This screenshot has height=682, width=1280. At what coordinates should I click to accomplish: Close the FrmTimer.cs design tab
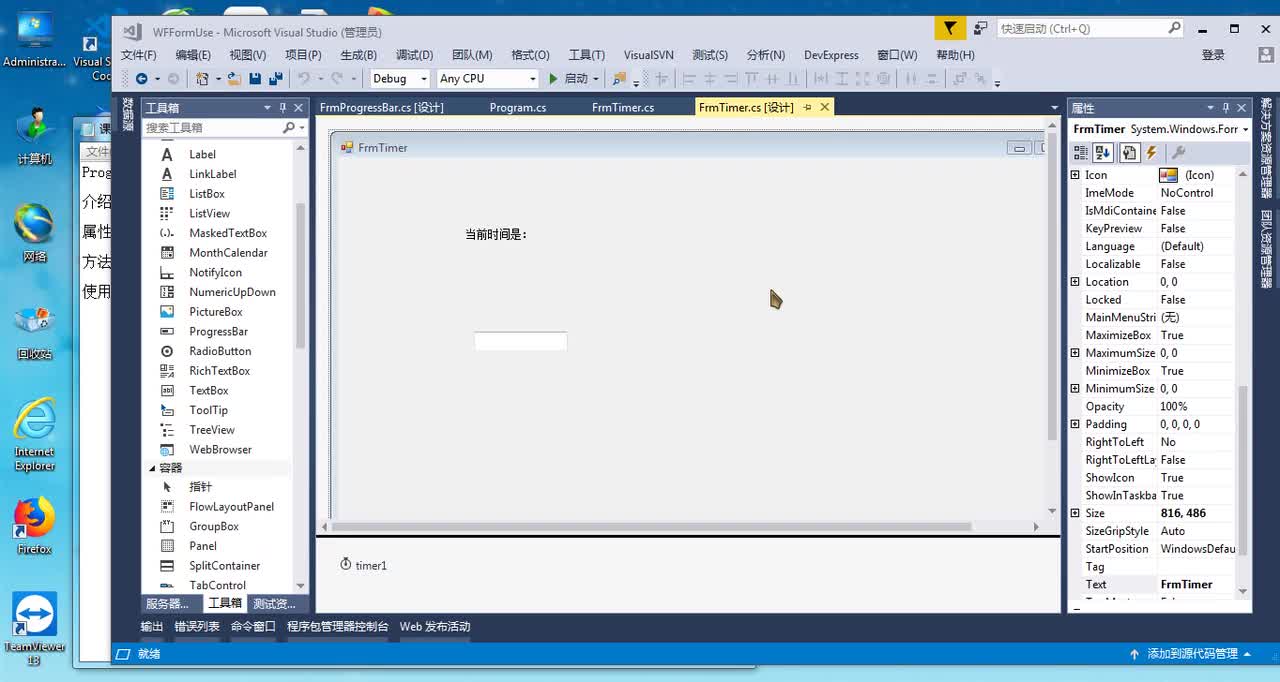point(825,107)
